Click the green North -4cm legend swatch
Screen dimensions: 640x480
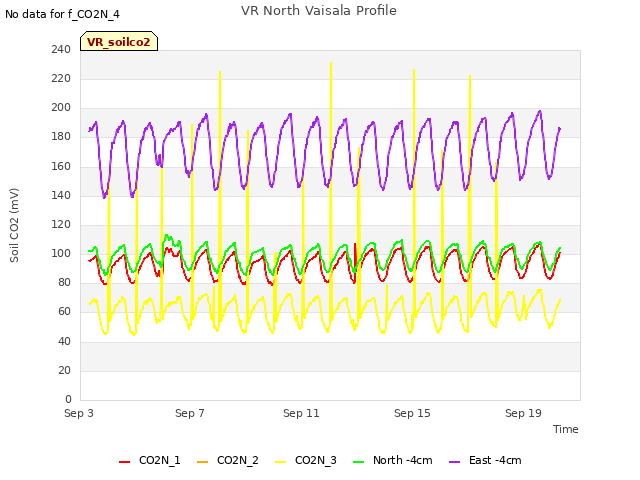358,462
